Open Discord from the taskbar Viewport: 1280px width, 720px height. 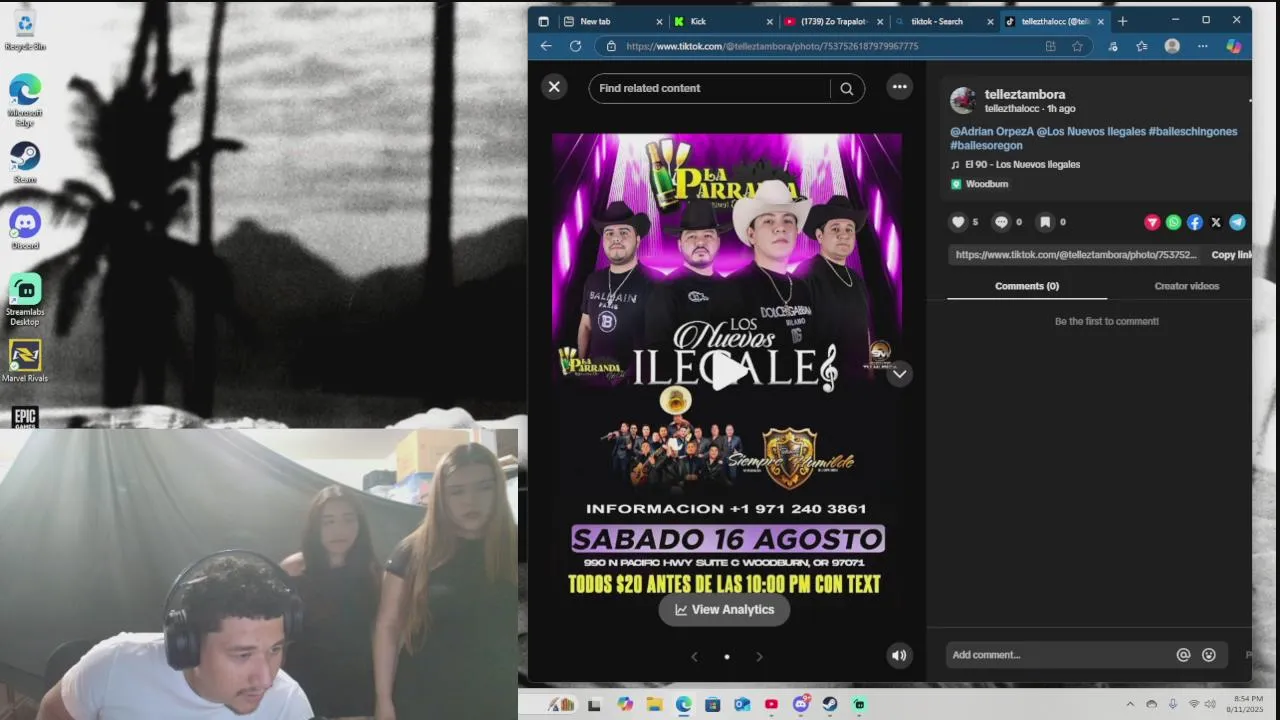coord(800,704)
